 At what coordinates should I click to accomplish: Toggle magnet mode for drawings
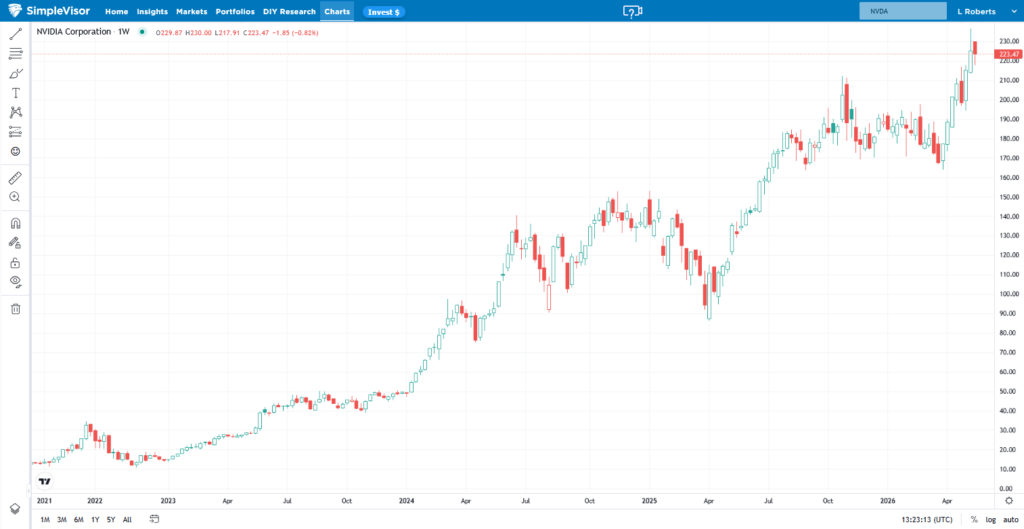click(x=16, y=223)
